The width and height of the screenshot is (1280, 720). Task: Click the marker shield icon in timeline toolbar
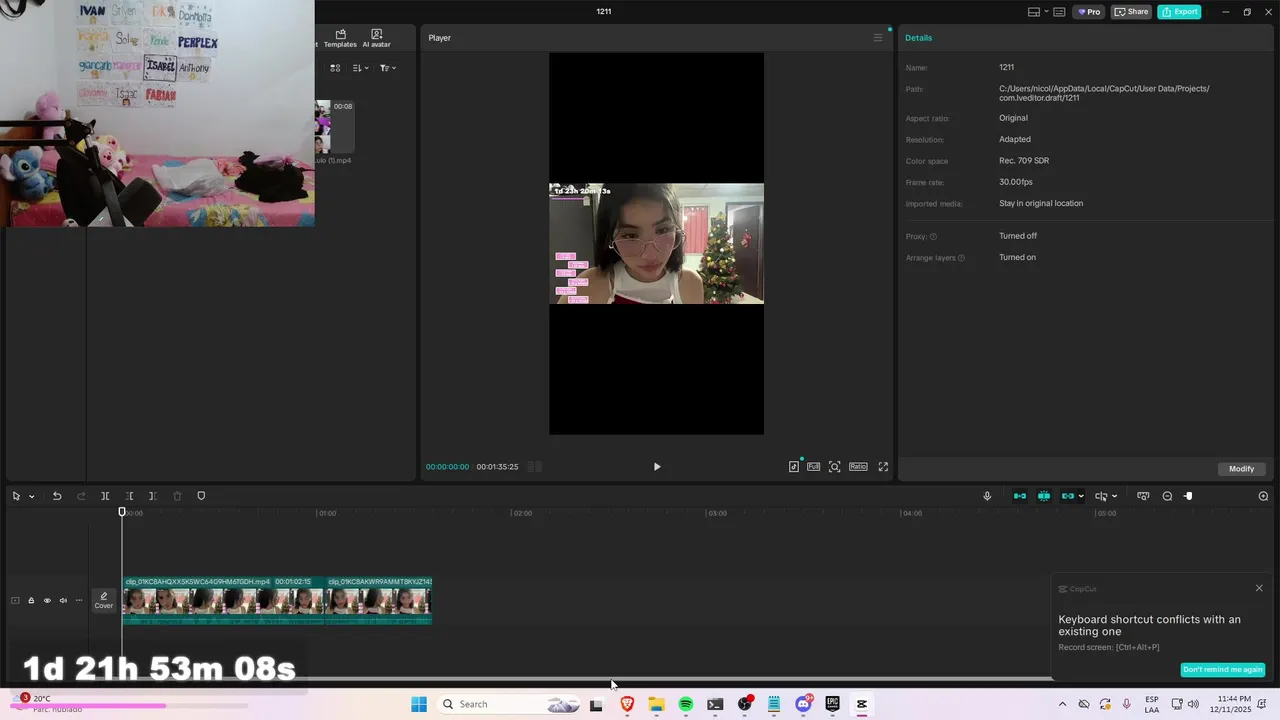click(201, 496)
